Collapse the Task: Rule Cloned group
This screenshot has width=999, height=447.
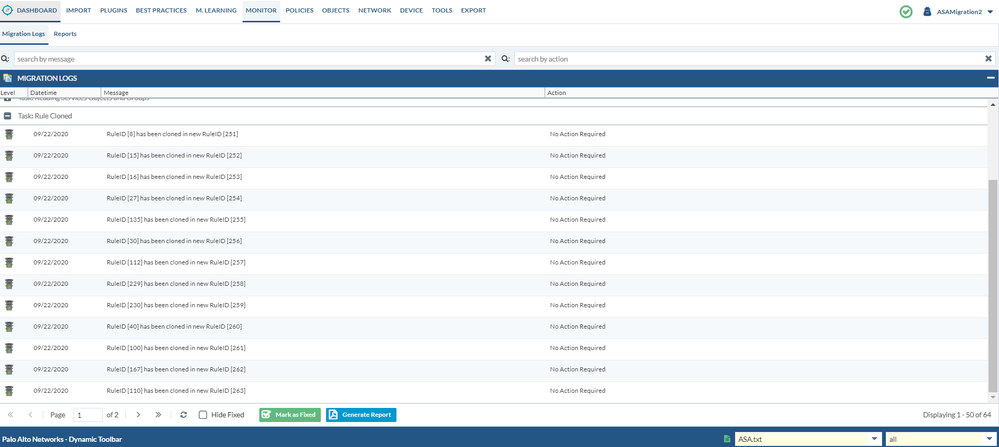[8, 116]
